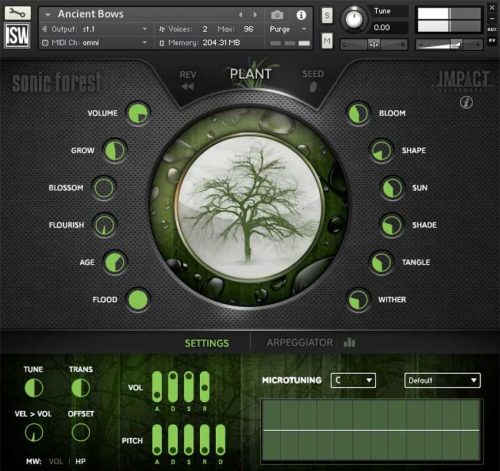Toggle the Solo S button
Viewport: 500px width, 471px height.
pyautogui.click(x=327, y=15)
